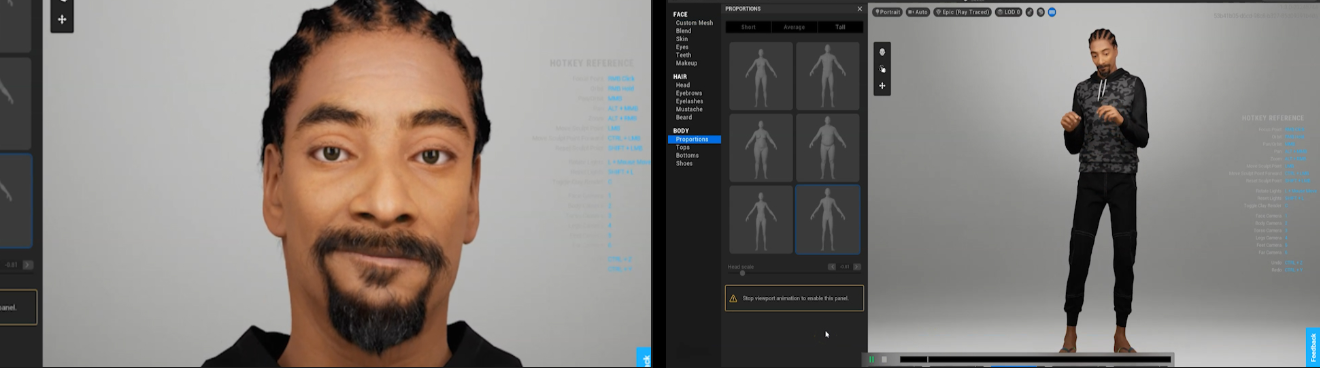Switch to the Average height tab

click(795, 27)
